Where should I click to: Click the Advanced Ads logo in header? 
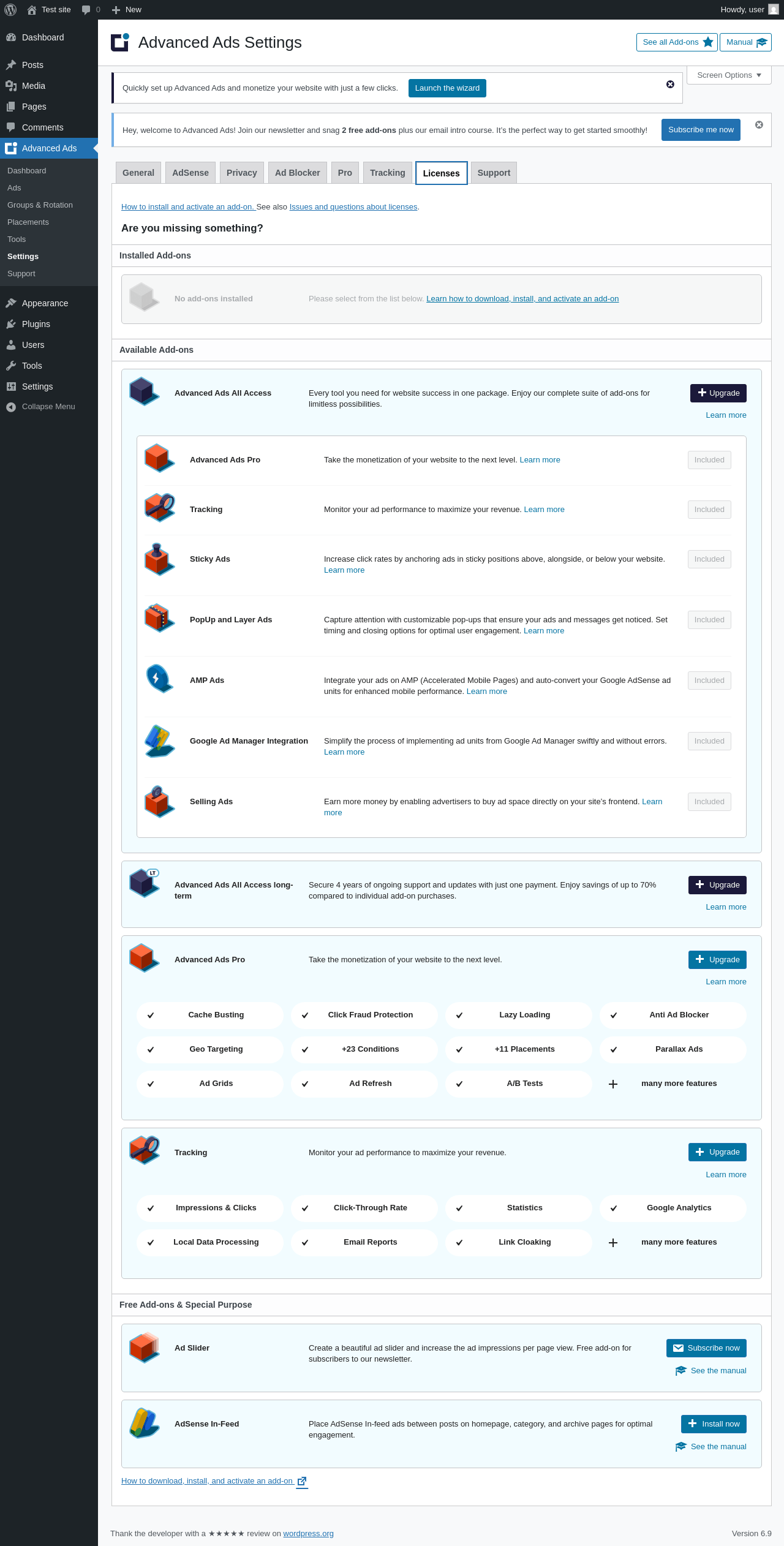(120, 42)
